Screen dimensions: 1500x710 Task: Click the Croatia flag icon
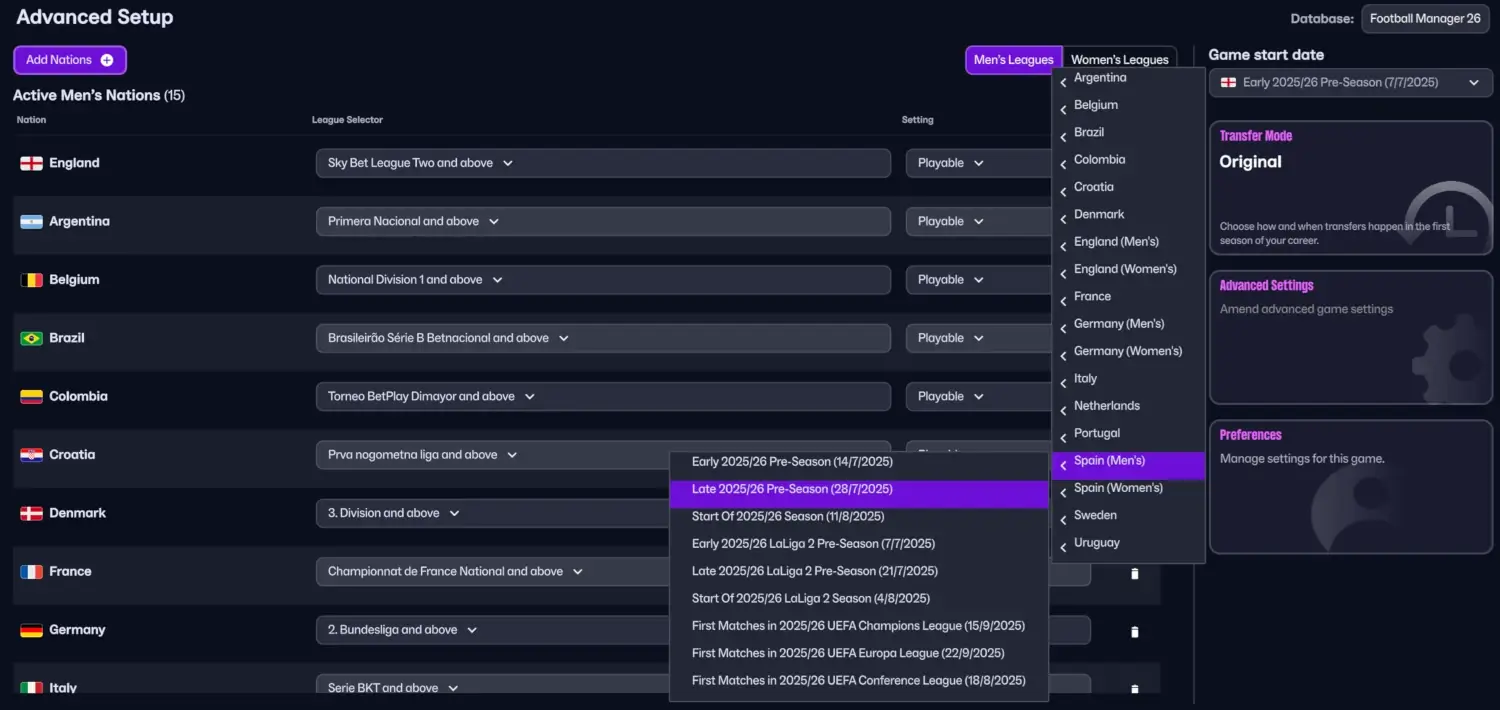point(31,455)
